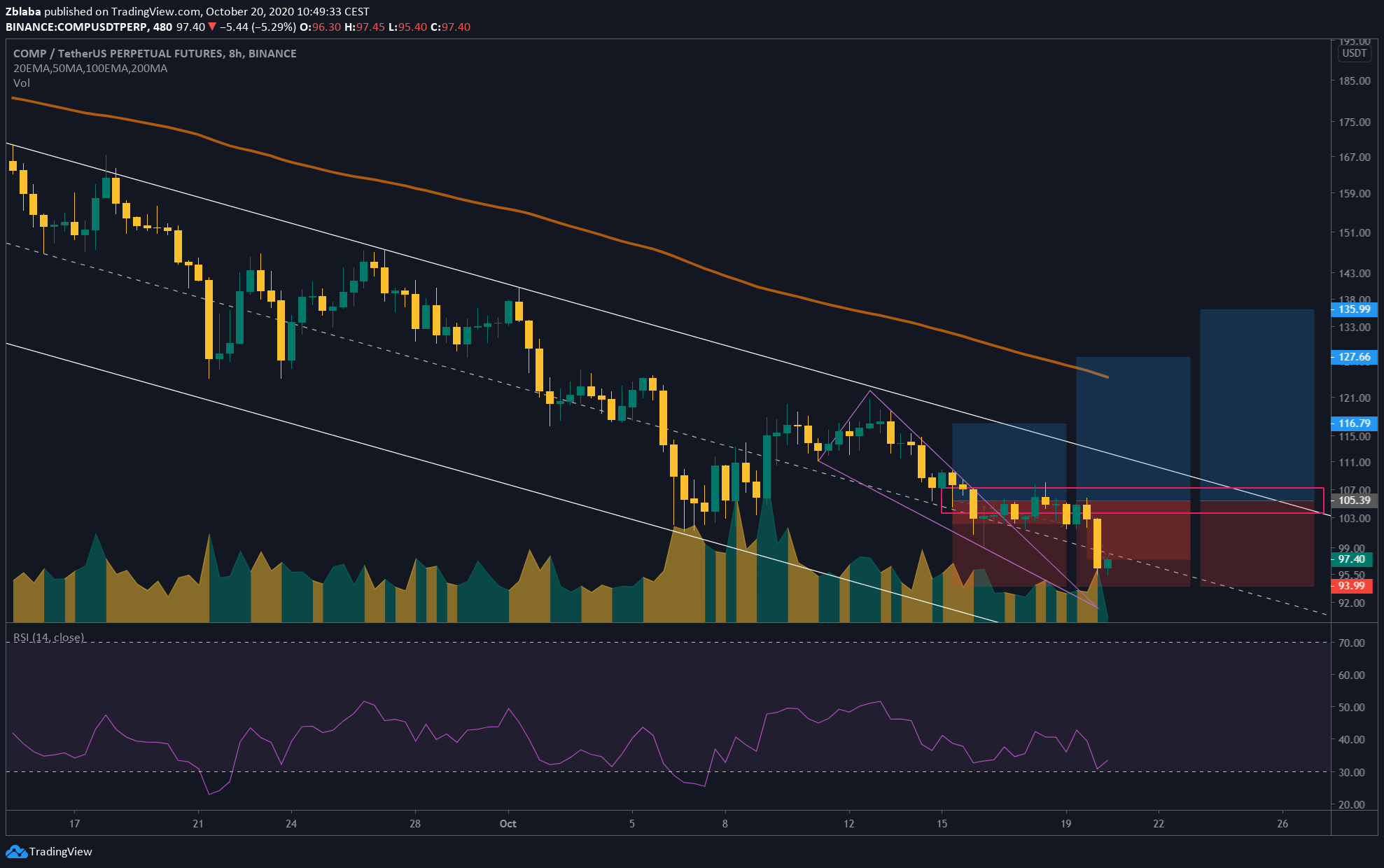Click the Oct date label on time axis

click(x=508, y=823)
